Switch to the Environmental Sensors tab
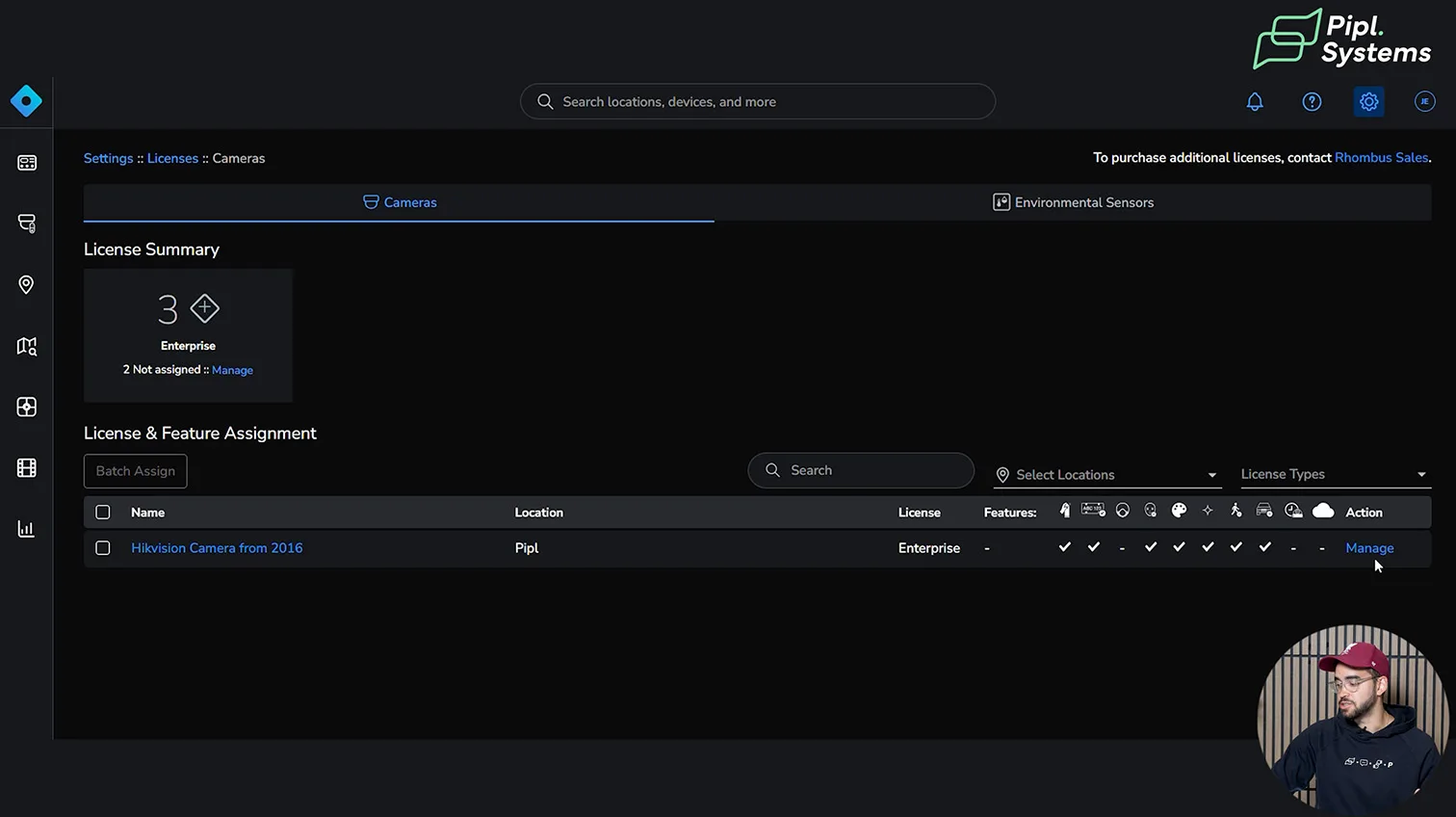The height and width of the screenshot is (817, 1456). tap(1073, 202)
